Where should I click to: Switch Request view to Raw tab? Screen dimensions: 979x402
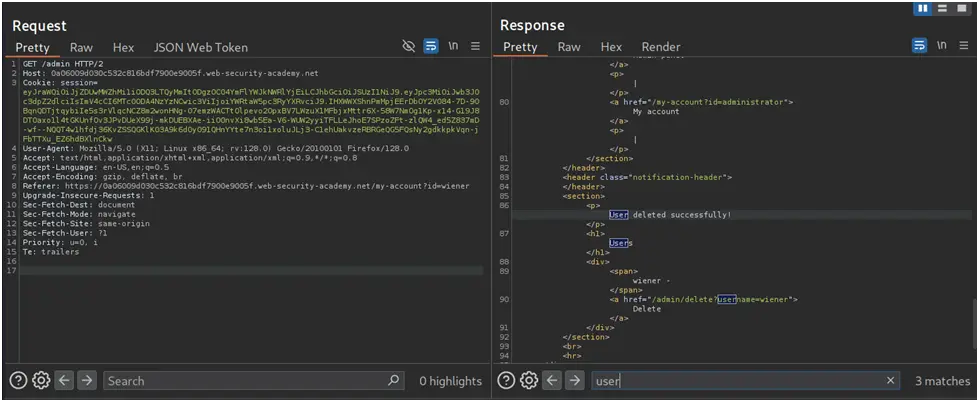pyautogui.click(x=81, y=47)
